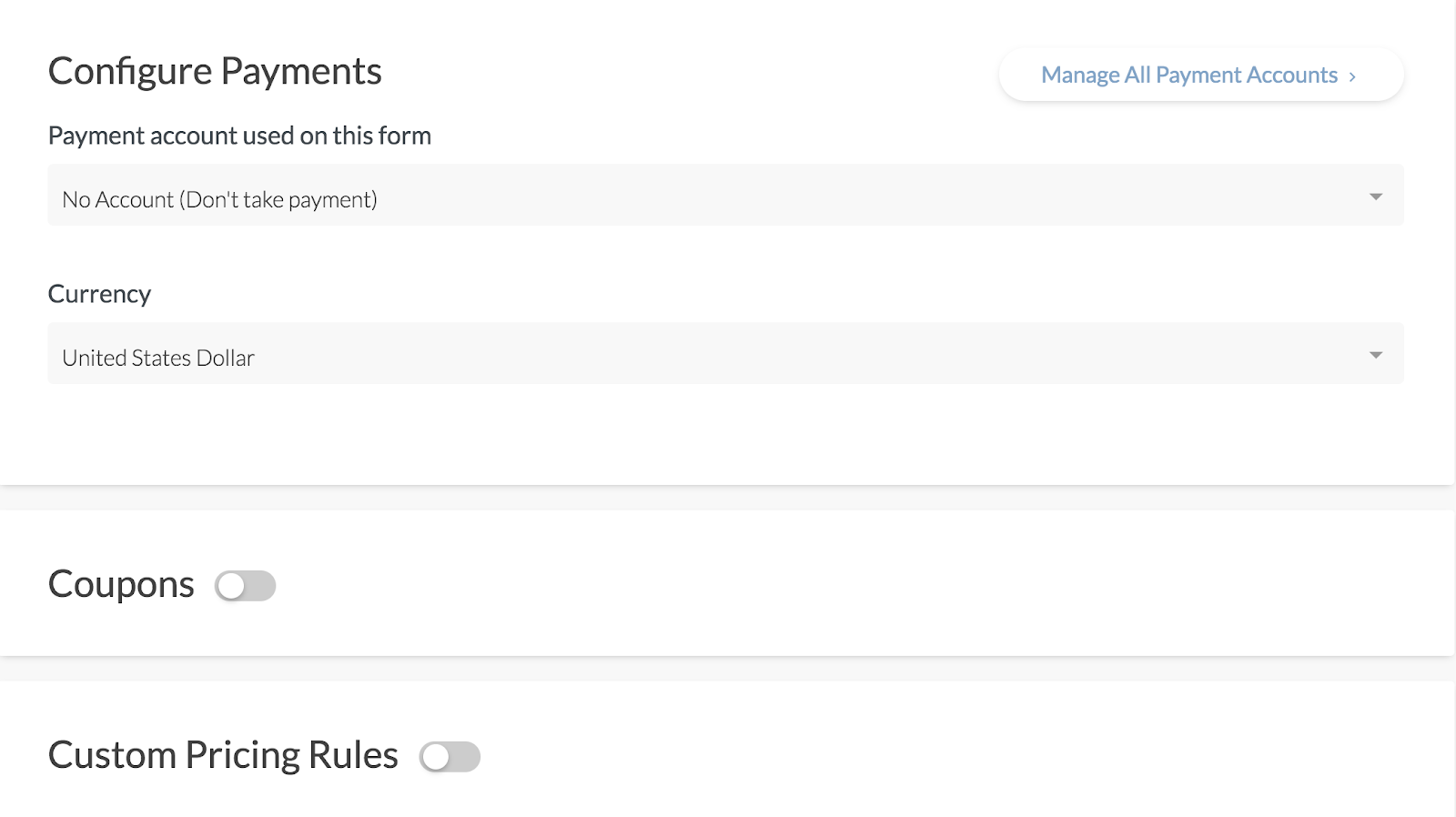Click the knob of the Custom Pricing Rules switch

[436, 757]
